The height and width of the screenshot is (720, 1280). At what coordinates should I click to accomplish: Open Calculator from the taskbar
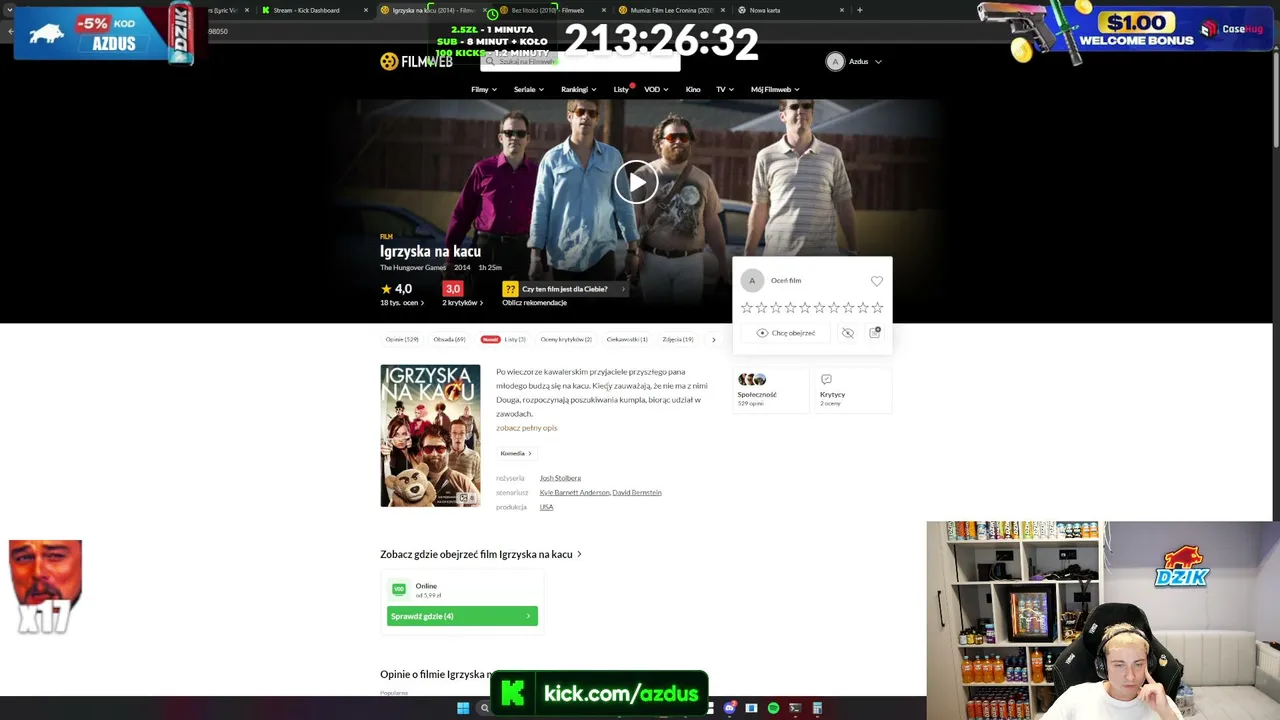click(x=817, y=709)
